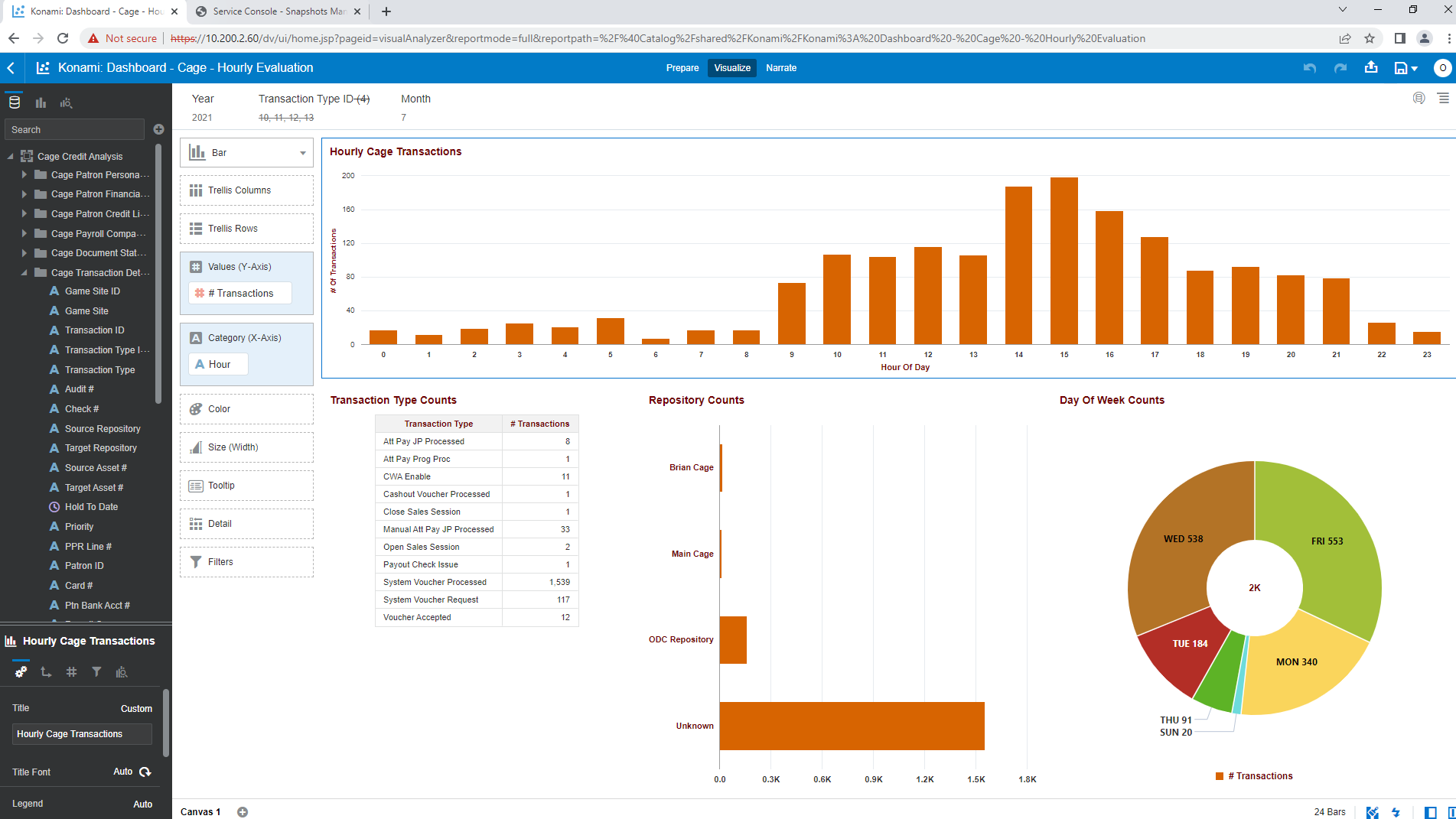Viewport: 1456px width, 819px height.
Task: Go back using the blue header arrow
Action: (11, 68)
